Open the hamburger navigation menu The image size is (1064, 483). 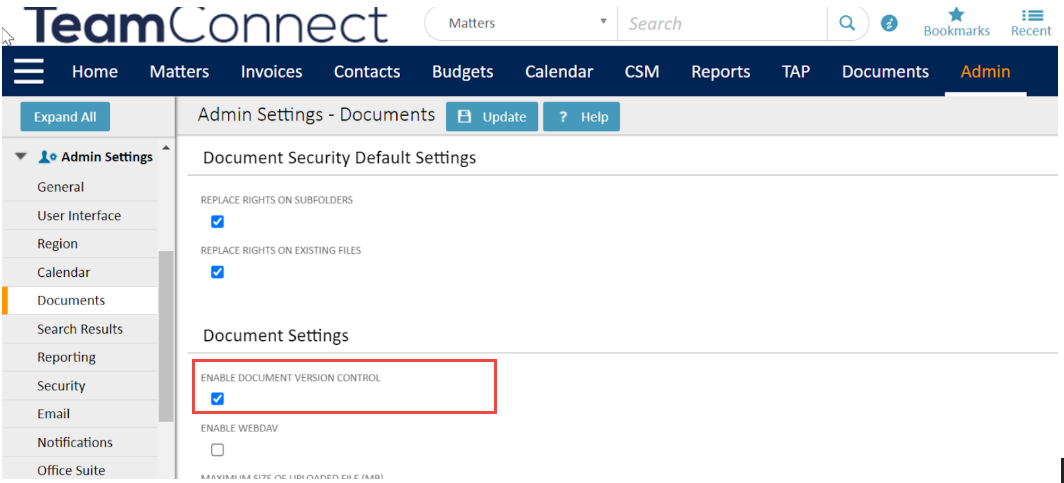point(28,71)
